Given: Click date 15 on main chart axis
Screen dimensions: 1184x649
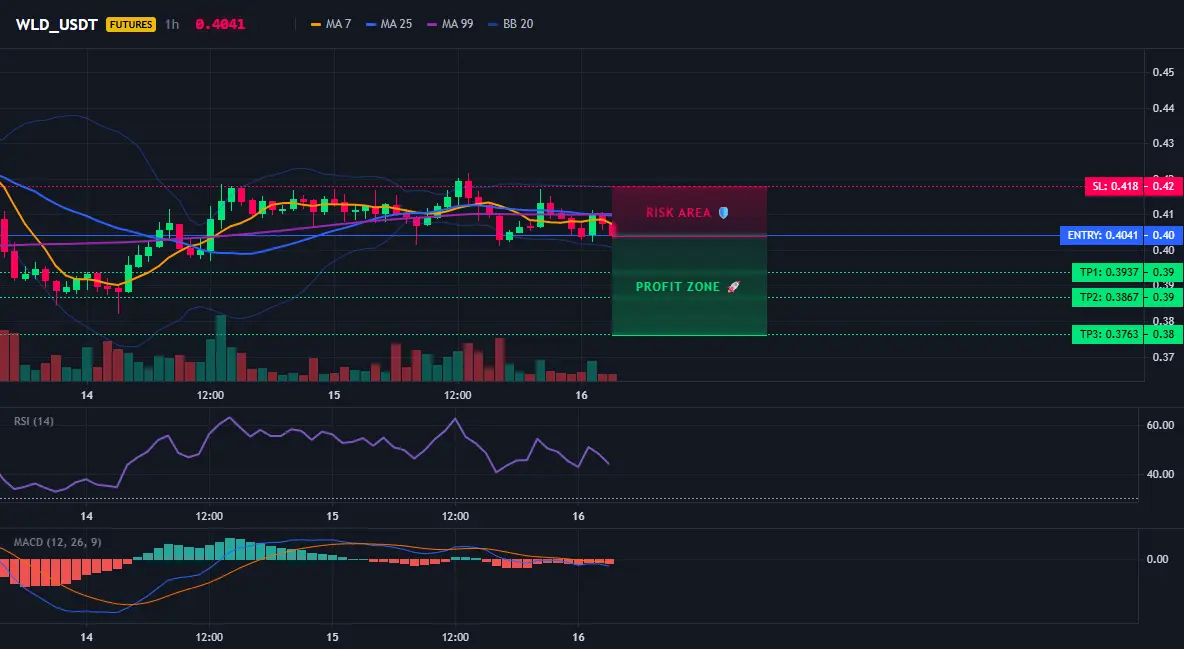Looking at the screenshot, I should tap(334, 395).
